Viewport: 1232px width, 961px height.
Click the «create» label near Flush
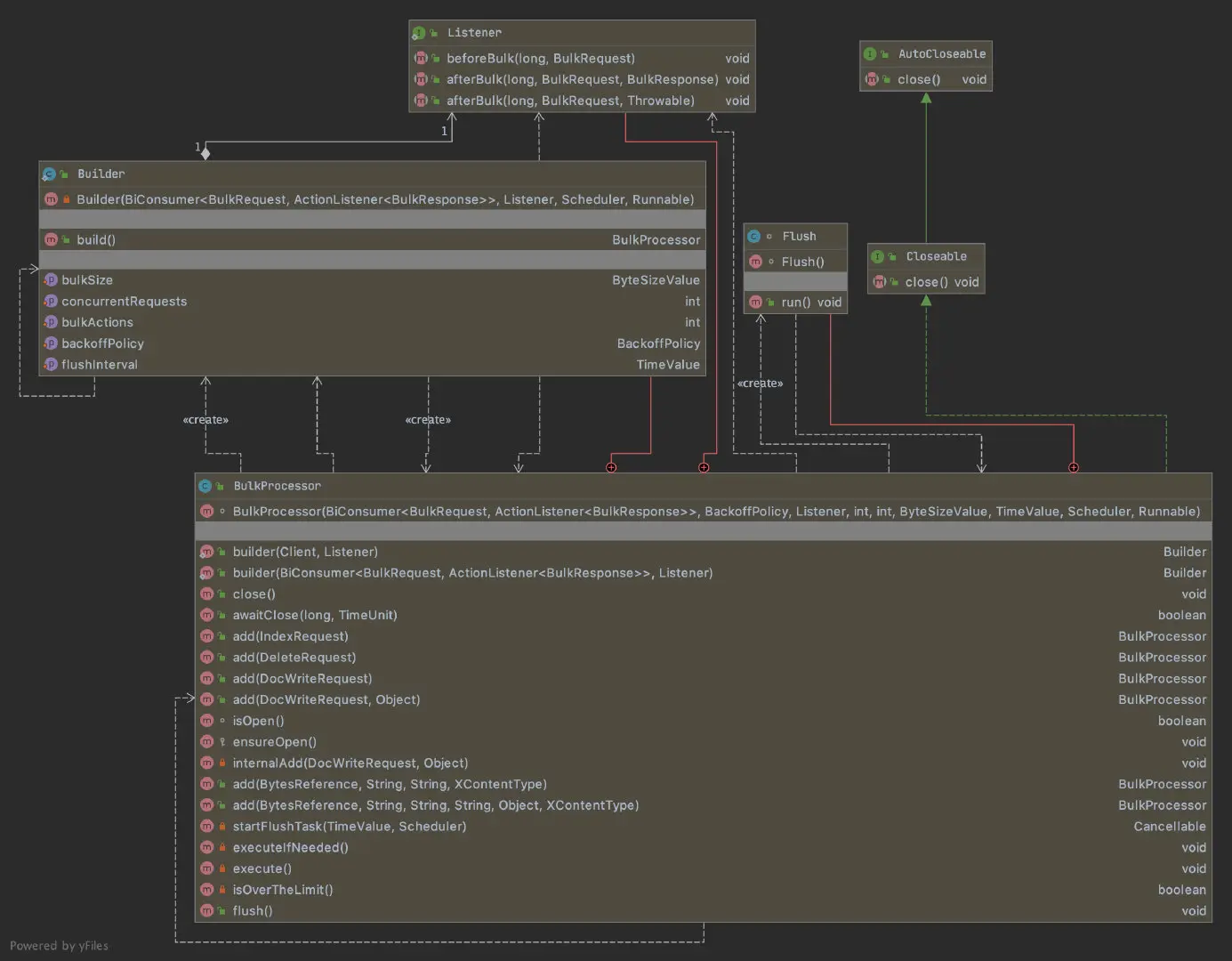761,384
